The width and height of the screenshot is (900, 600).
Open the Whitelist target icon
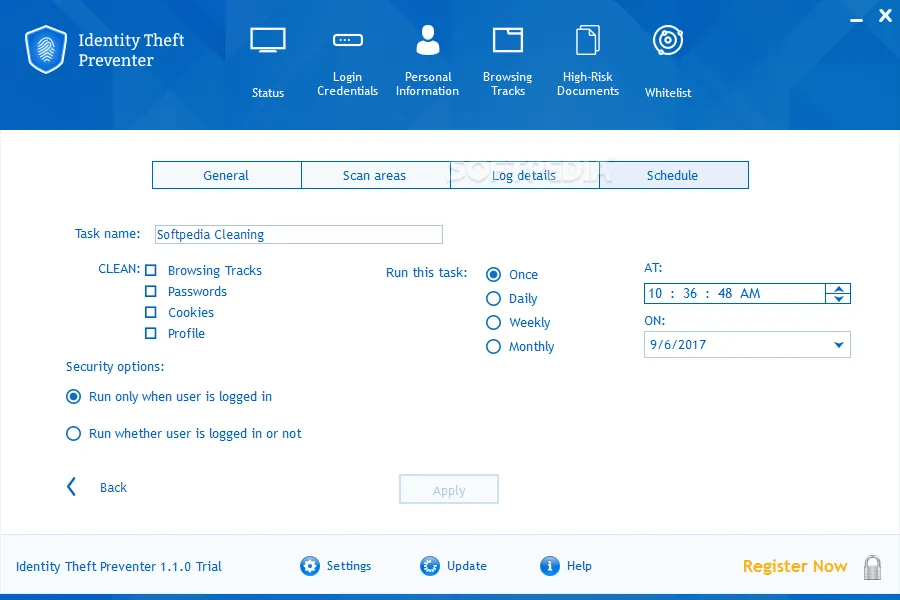[x=668, y=40]
